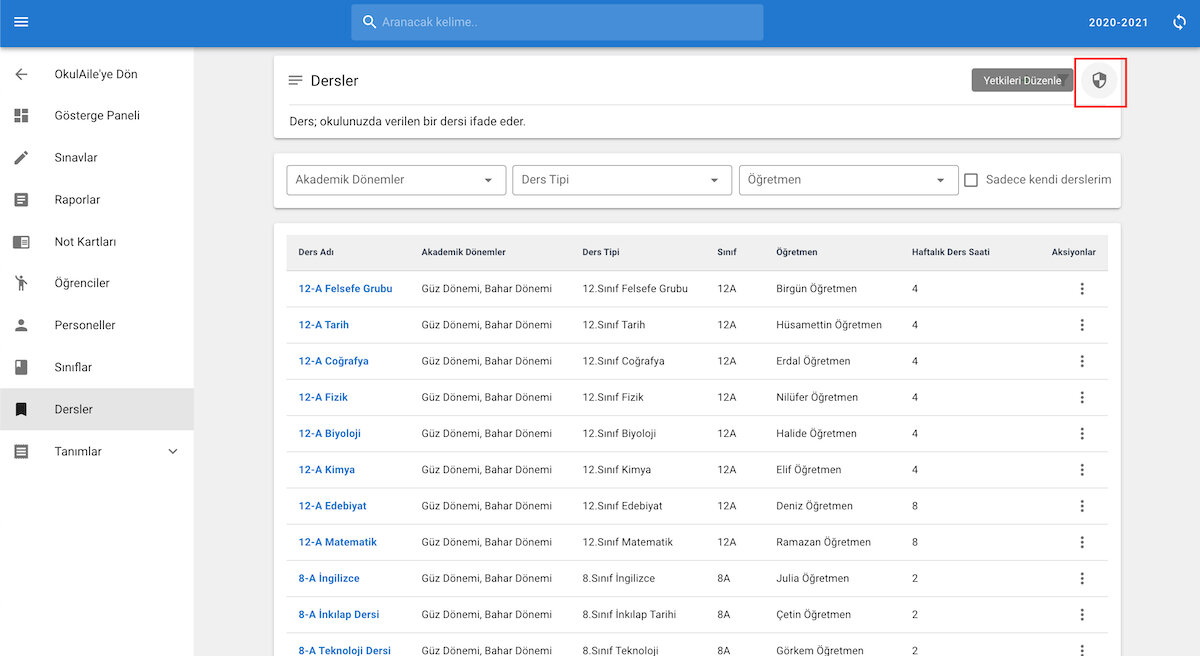Open actions menu for 12-A Biyoloji
This screenshot has width=1200, height=656.
coord(1081,434)
